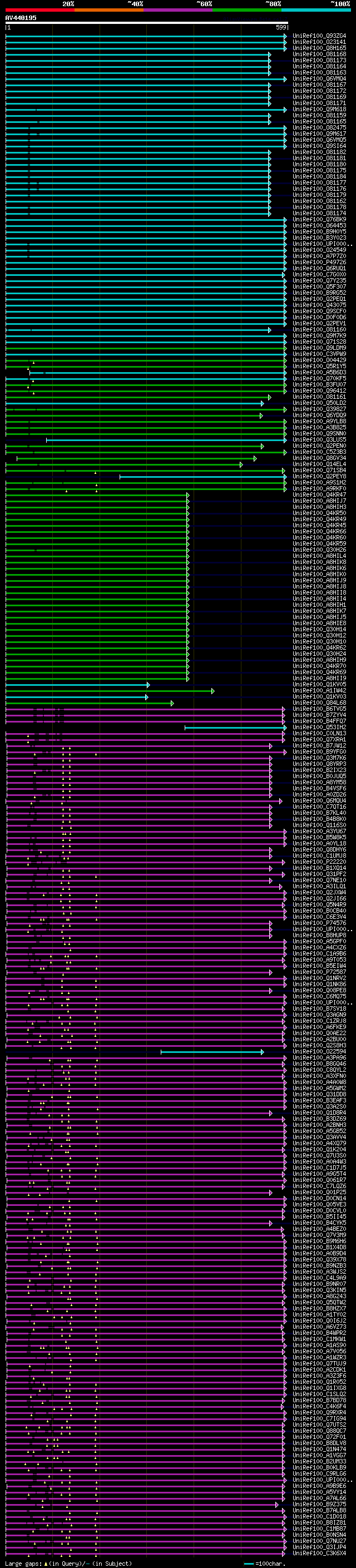Select hit UniRef100_Q9LDM9
Viewport: 356px width, 1568px height.
click(319, 348)
